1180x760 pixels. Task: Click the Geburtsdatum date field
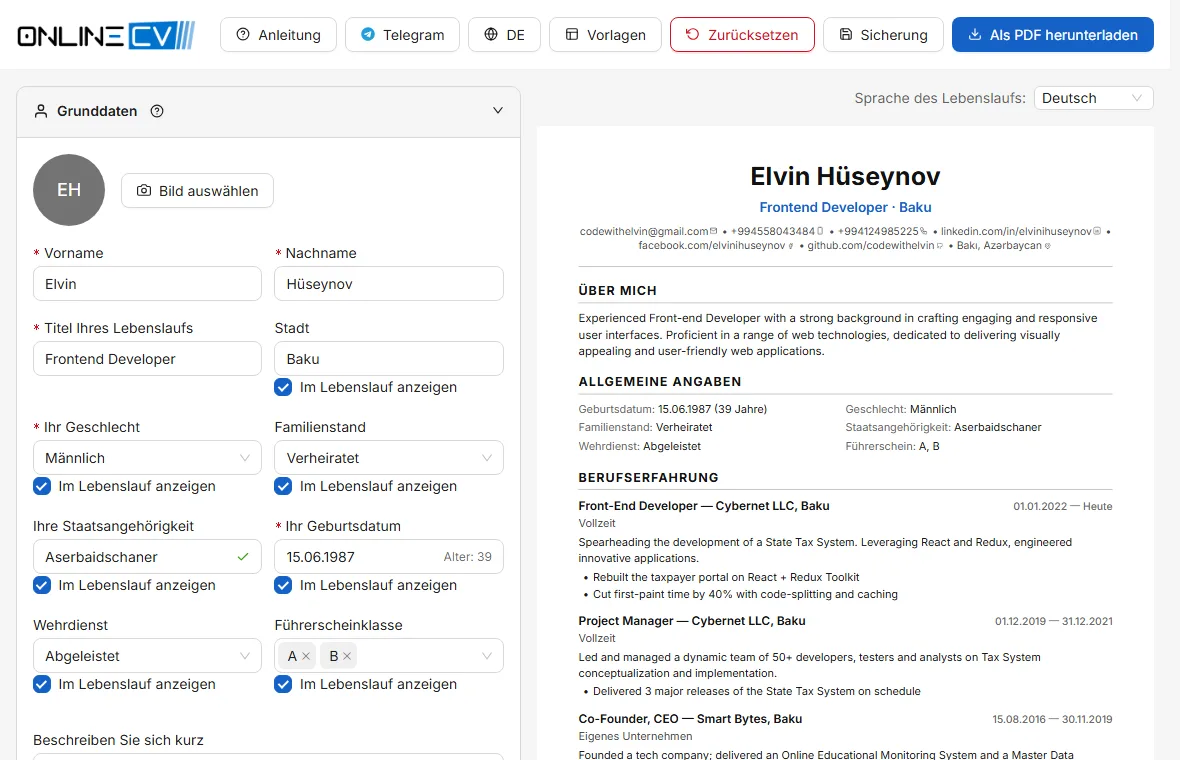389,557
